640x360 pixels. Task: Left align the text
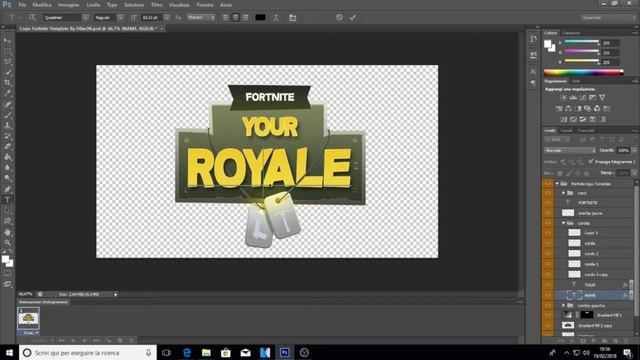coord(226,18)
